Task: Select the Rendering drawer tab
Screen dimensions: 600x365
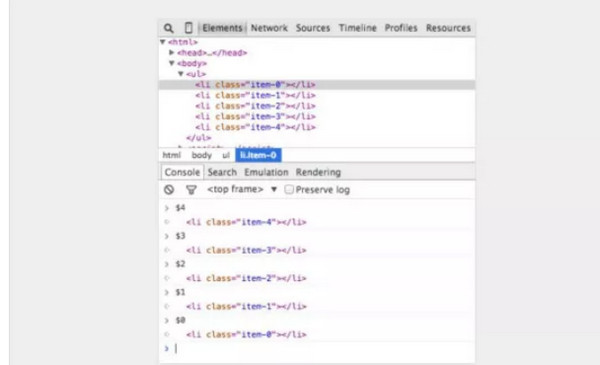Action: 318,172
